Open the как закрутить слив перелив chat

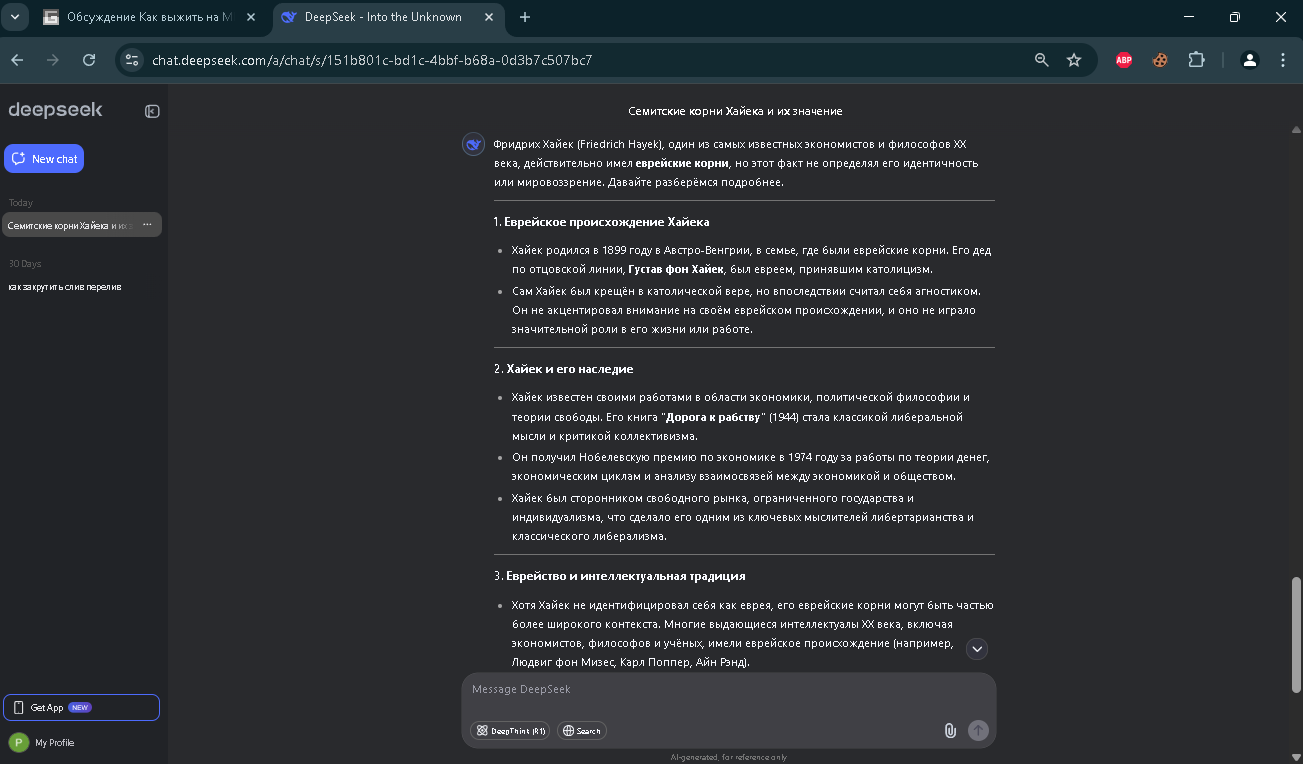click(65, 287)
